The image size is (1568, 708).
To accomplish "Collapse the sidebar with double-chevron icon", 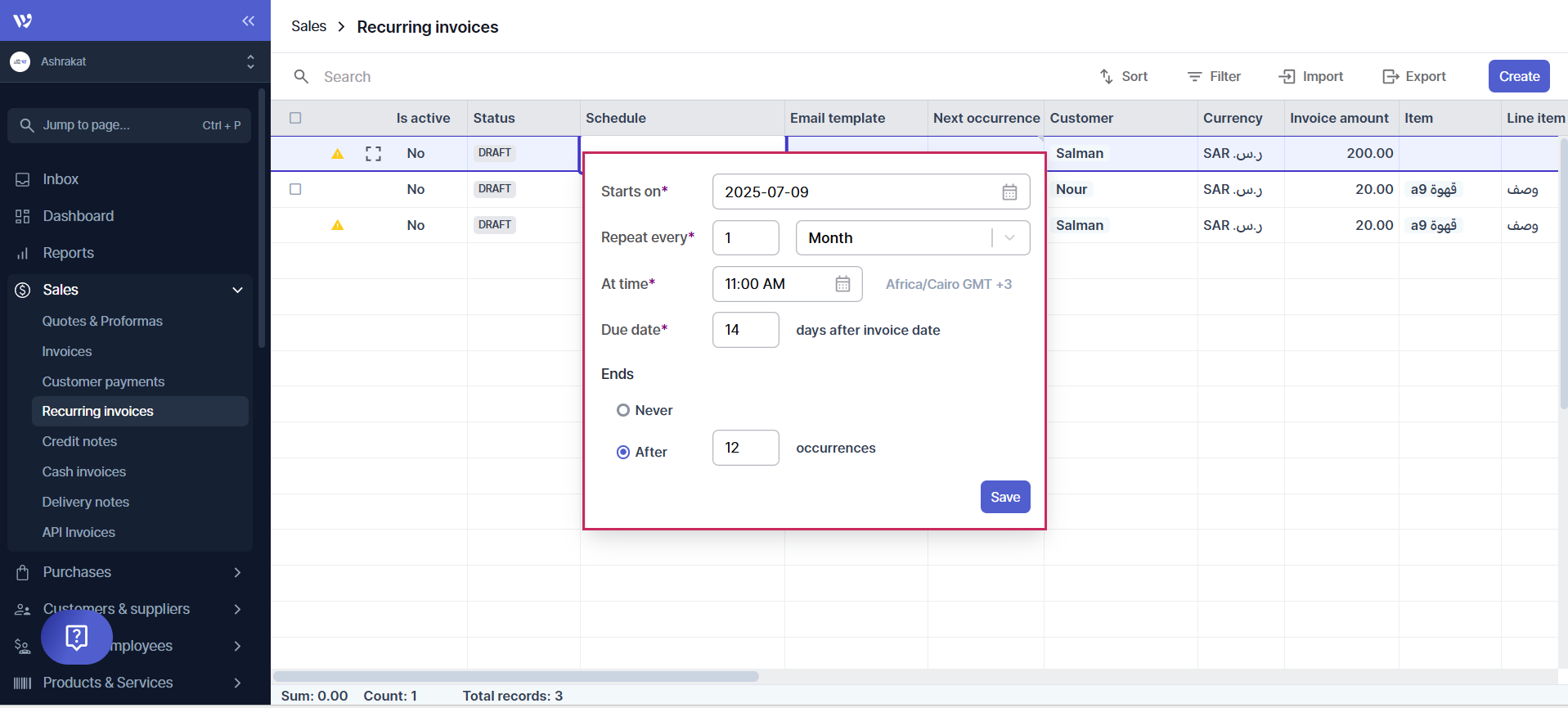I will pos(249,20).
